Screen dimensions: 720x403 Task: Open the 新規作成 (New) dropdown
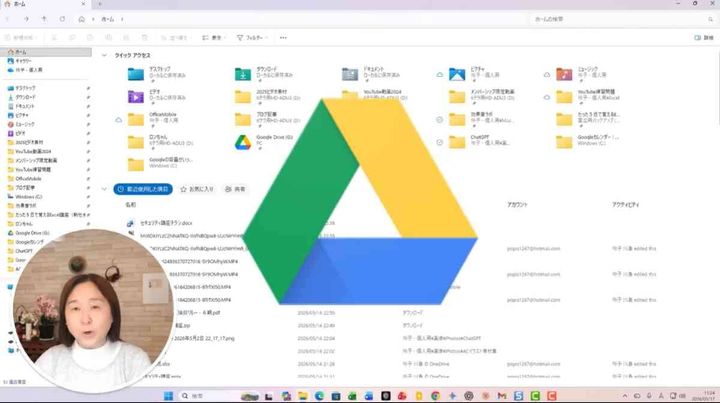(21, 38)
